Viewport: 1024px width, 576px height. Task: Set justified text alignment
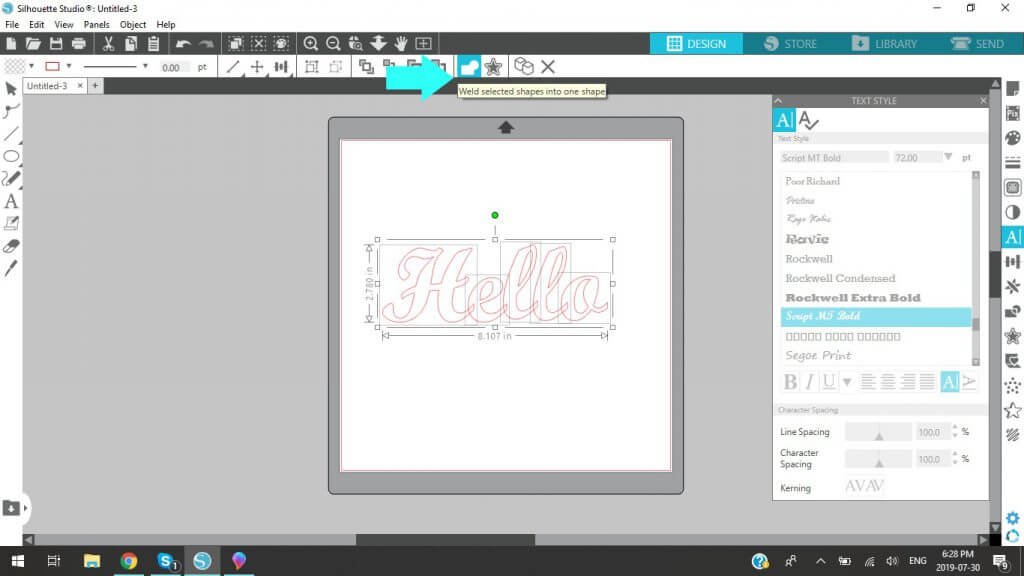pyautogui.click(x=927, y=381)
